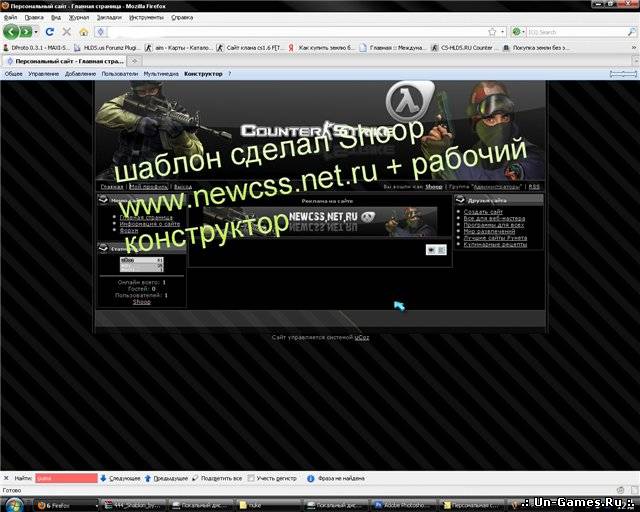Stop loading with the X toolbar icon
Image resolution: width=640 pixels, height=512 pixels.
(x=67, y=31)
